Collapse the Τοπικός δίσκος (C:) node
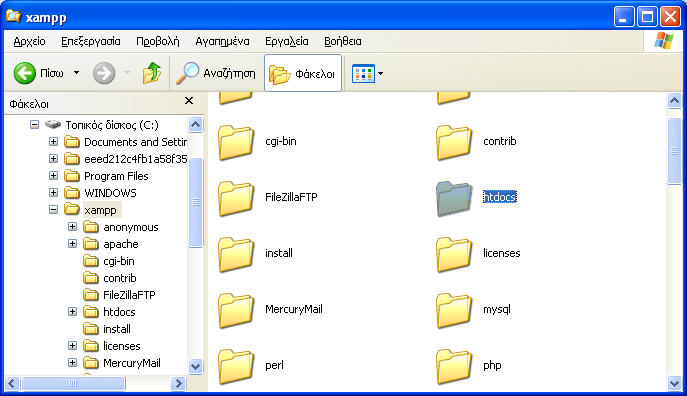The image size is (687, 396). (x=34, y=125)
